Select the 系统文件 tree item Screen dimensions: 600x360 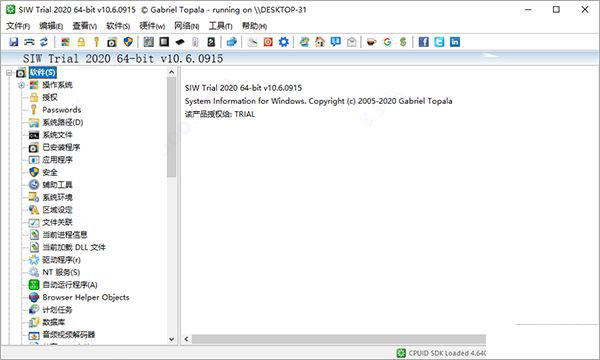coord(57,135)
